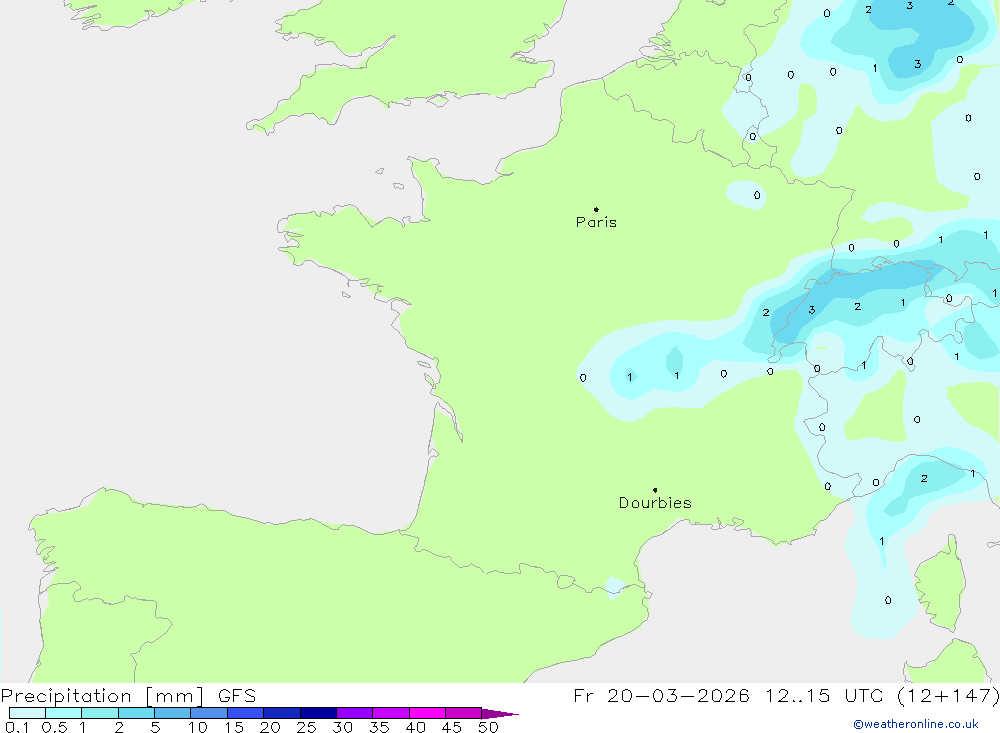
Task: Click the GFS model name in title
Action: [x=237, y=695]
